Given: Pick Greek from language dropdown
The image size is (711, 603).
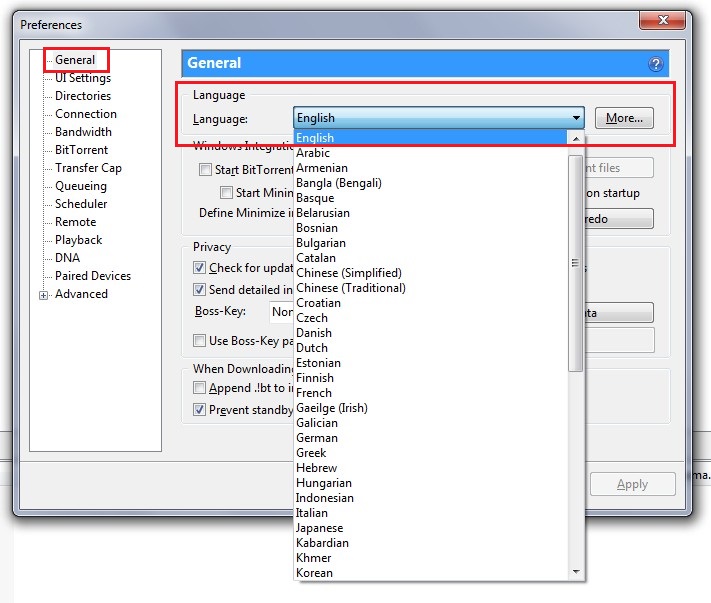Looking at the screenshot, I should tap(431, 452).
